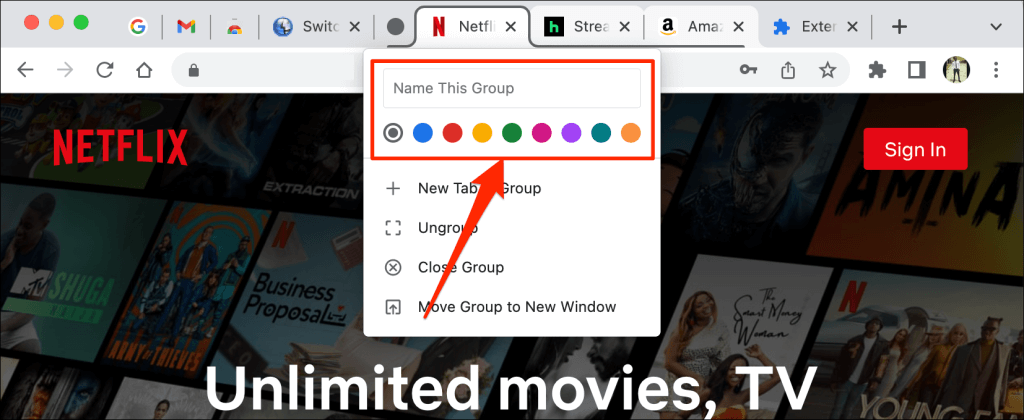Pick the red group color
1024x420 pixels.
coord(453,133)
